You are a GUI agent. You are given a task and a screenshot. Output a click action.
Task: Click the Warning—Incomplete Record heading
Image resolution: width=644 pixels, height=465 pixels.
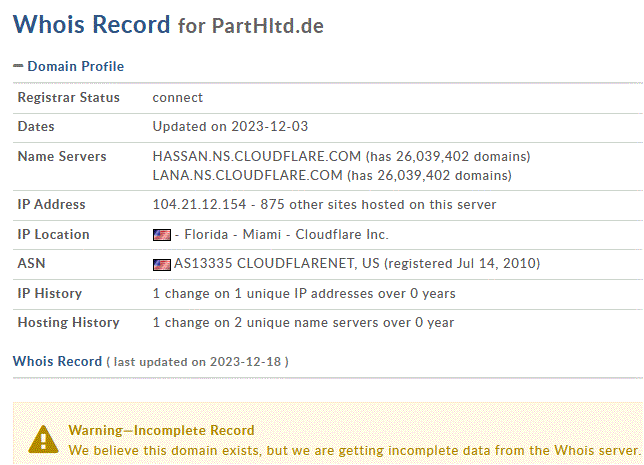(x=161, y=430)
